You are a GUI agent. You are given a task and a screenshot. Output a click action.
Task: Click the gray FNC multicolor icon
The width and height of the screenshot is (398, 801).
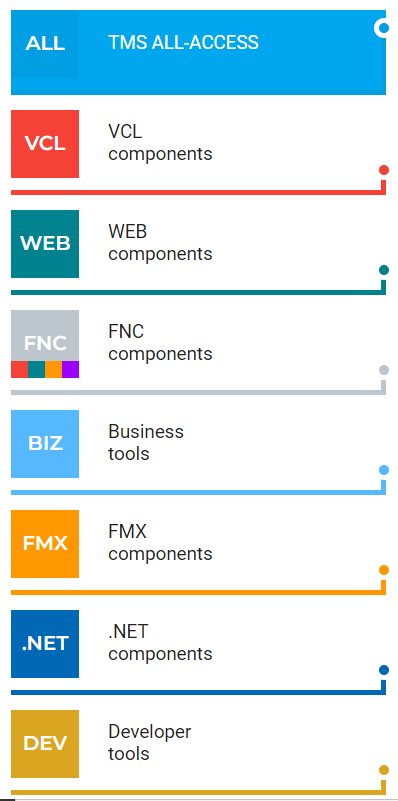click(x=45, y=344)
